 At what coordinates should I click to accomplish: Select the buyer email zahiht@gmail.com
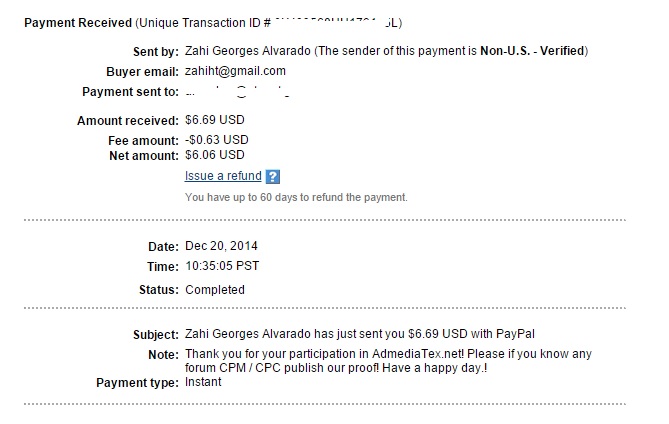click(235, 71)
